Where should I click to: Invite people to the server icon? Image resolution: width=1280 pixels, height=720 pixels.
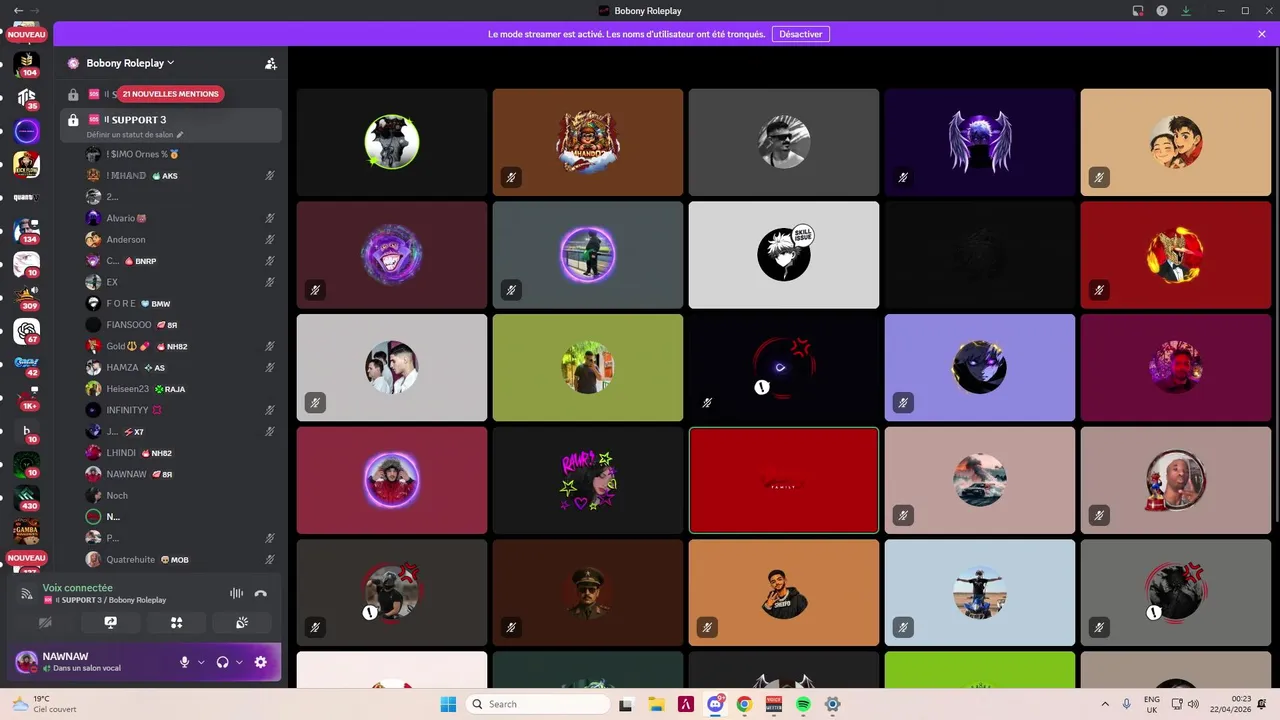point(270,63)
